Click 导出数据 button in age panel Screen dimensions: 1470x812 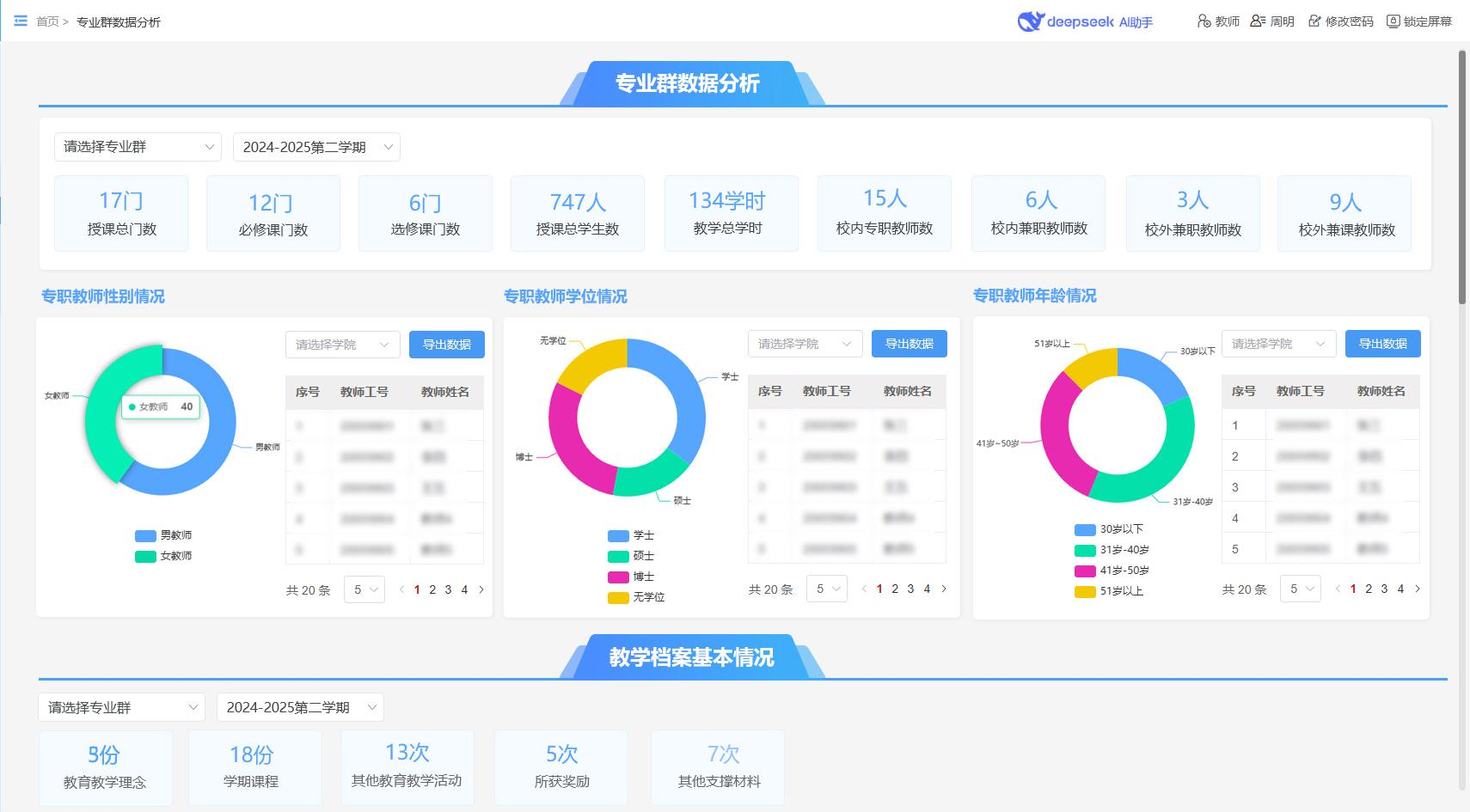coord(1383,344)
